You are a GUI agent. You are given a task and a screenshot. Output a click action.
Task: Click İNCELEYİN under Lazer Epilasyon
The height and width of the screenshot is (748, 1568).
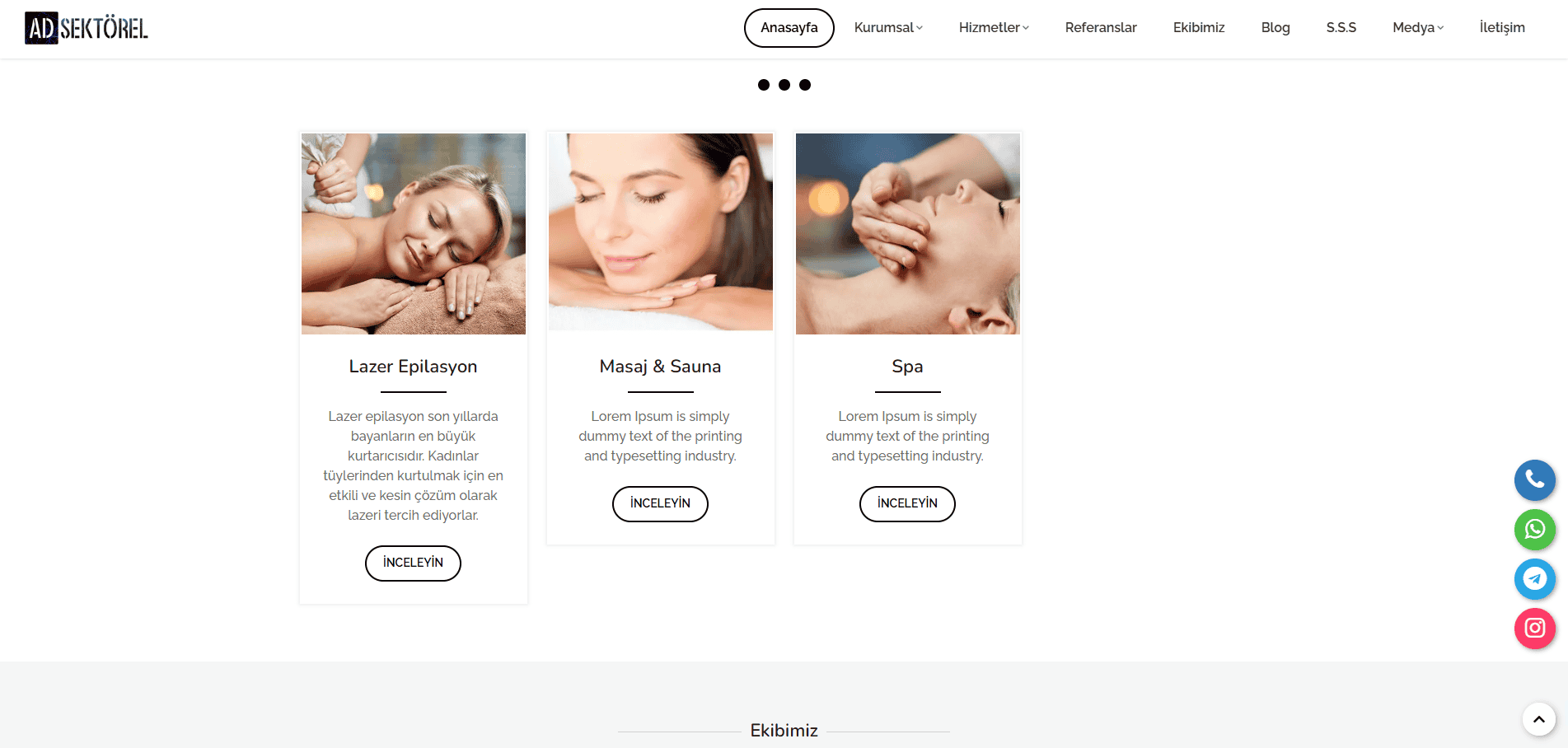(x=413, y=563)
